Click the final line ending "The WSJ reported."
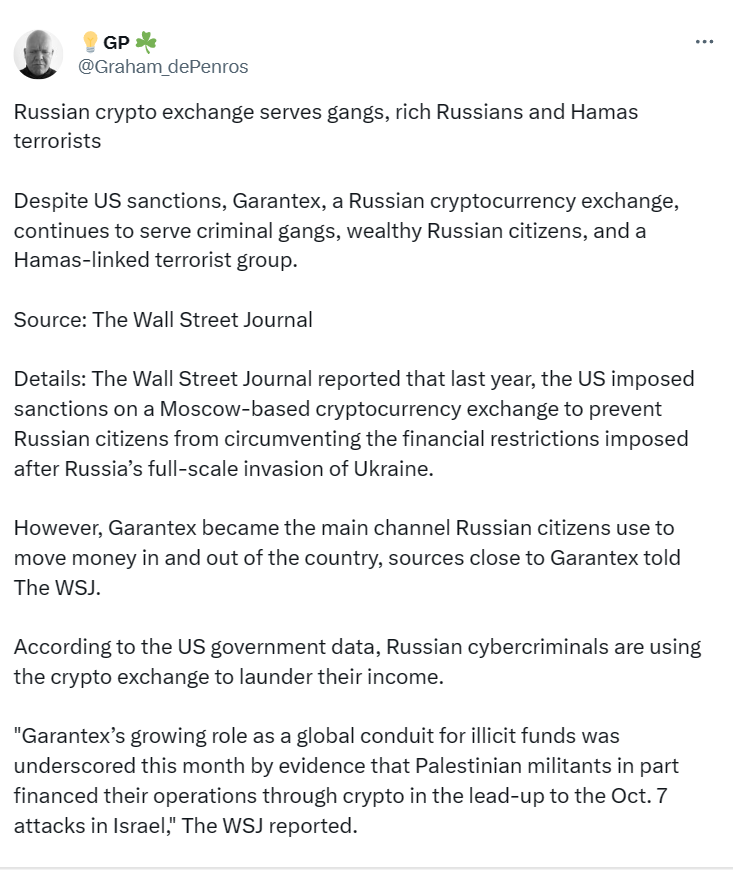 click(x=185, y=826)
